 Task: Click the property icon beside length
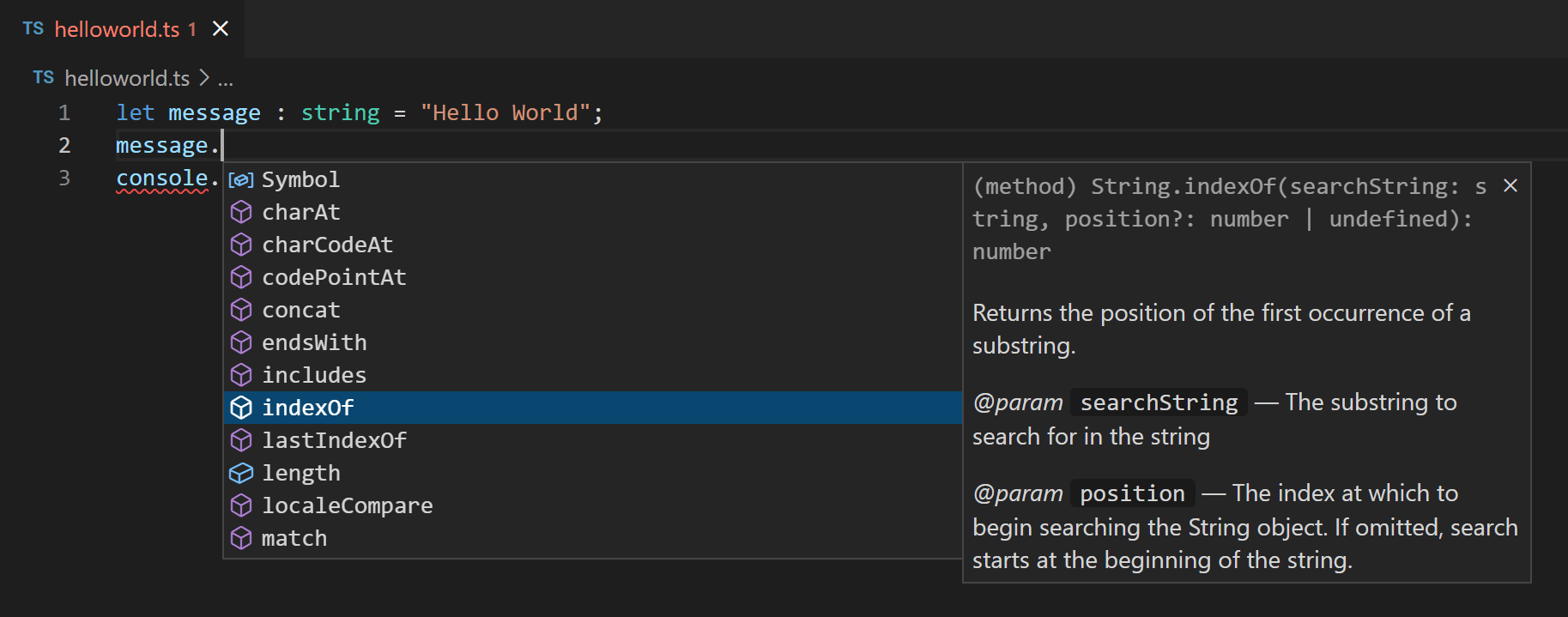(241, 472)
